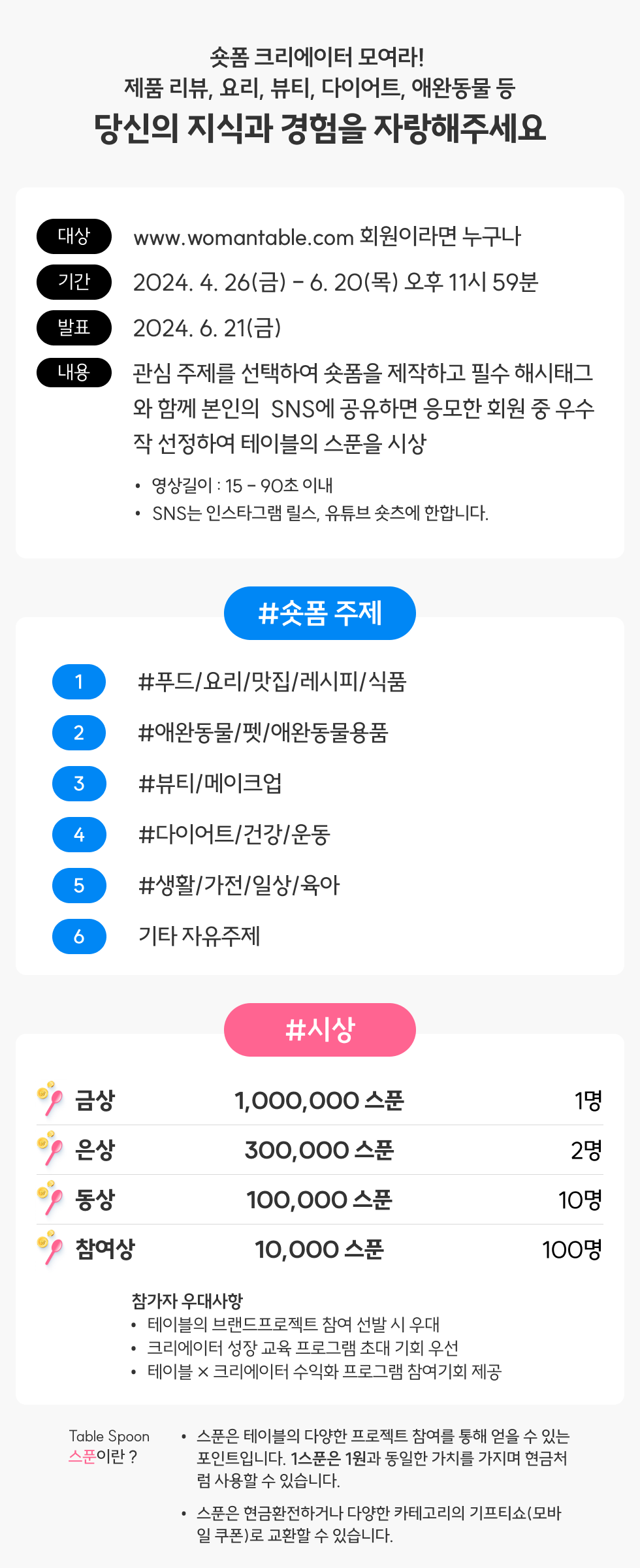Click the blue number 4 badge
The width and height of the screenshot is (640, 1568).
[79, 835]
